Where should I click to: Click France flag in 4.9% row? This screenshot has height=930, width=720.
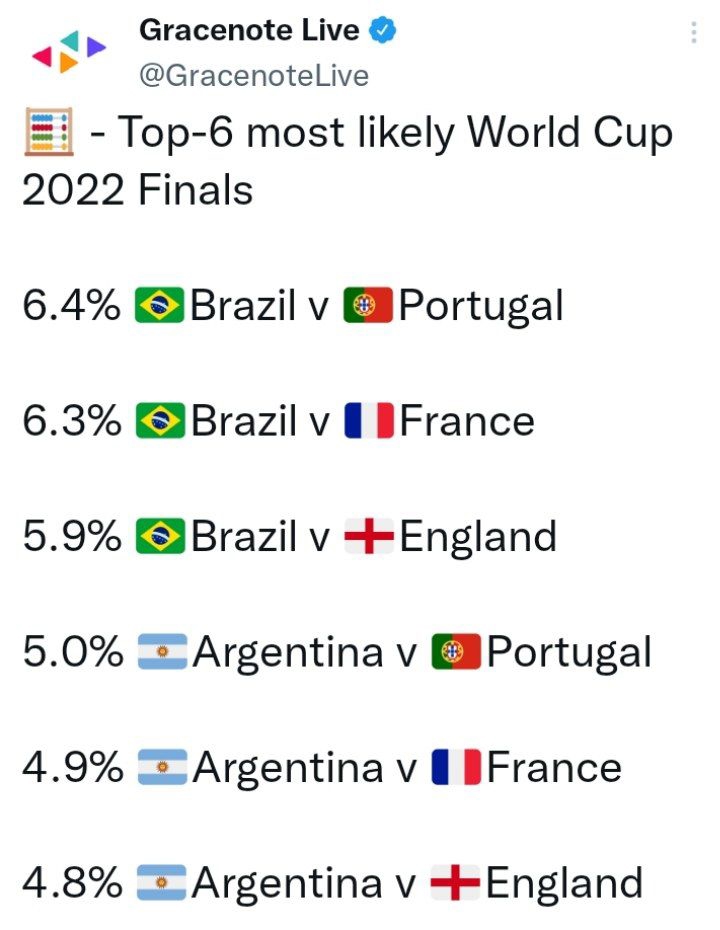(x=456, y=767)
